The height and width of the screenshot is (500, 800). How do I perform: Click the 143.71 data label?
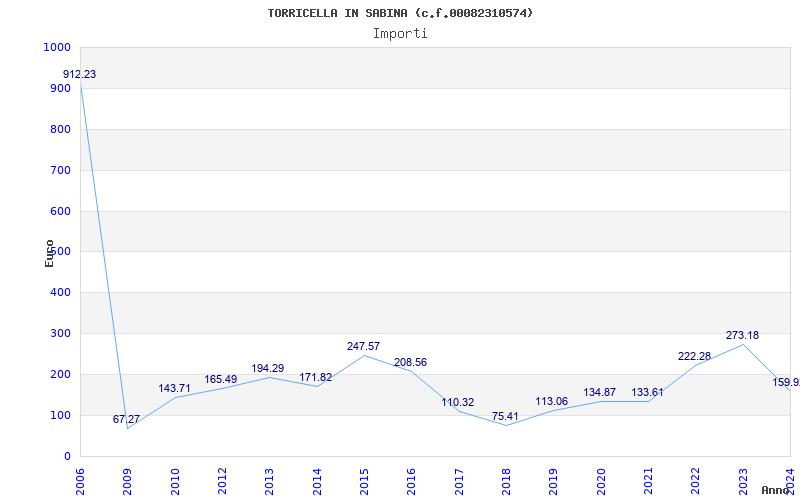click(x=174, y=388)
